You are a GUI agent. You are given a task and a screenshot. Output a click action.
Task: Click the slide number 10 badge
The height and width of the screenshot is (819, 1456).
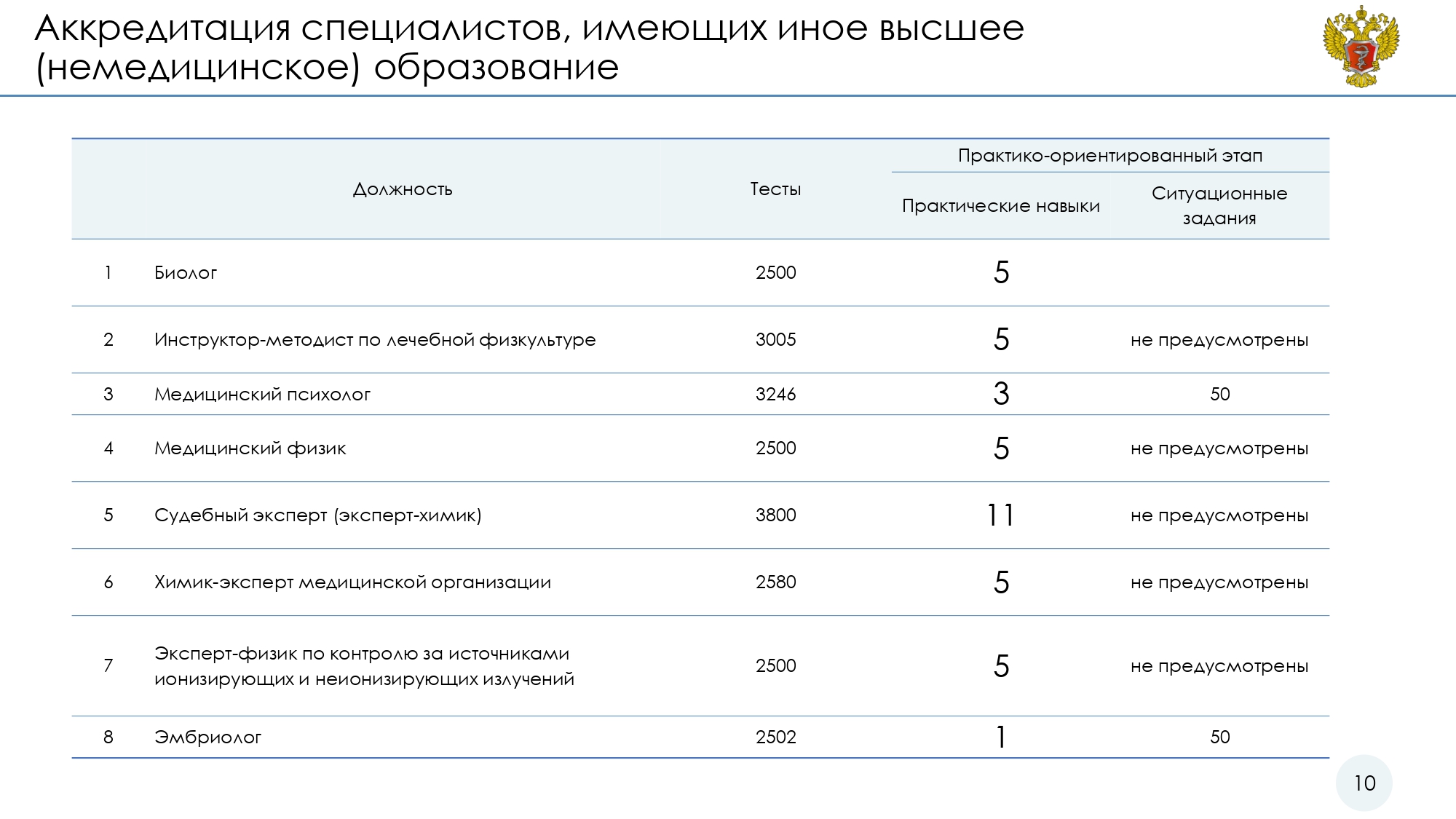pyautogui.click(x=1364, y=783)
